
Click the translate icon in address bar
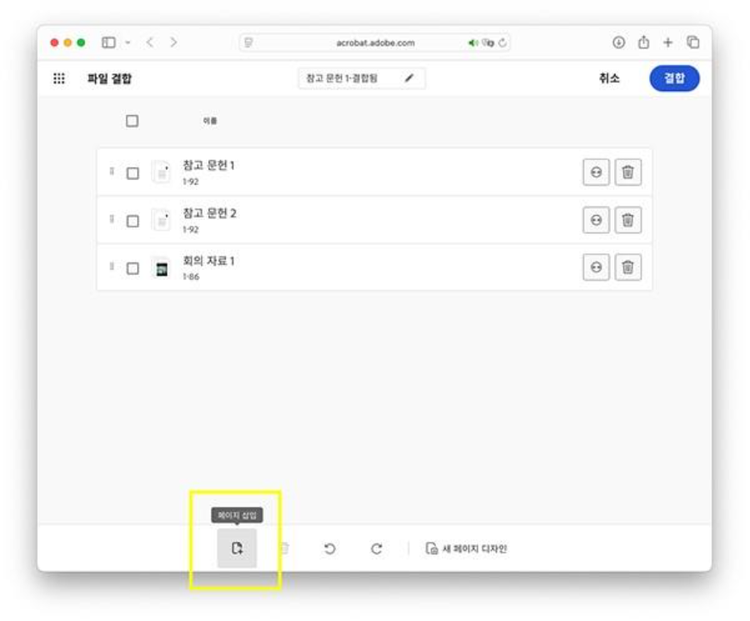click(488, 43)
